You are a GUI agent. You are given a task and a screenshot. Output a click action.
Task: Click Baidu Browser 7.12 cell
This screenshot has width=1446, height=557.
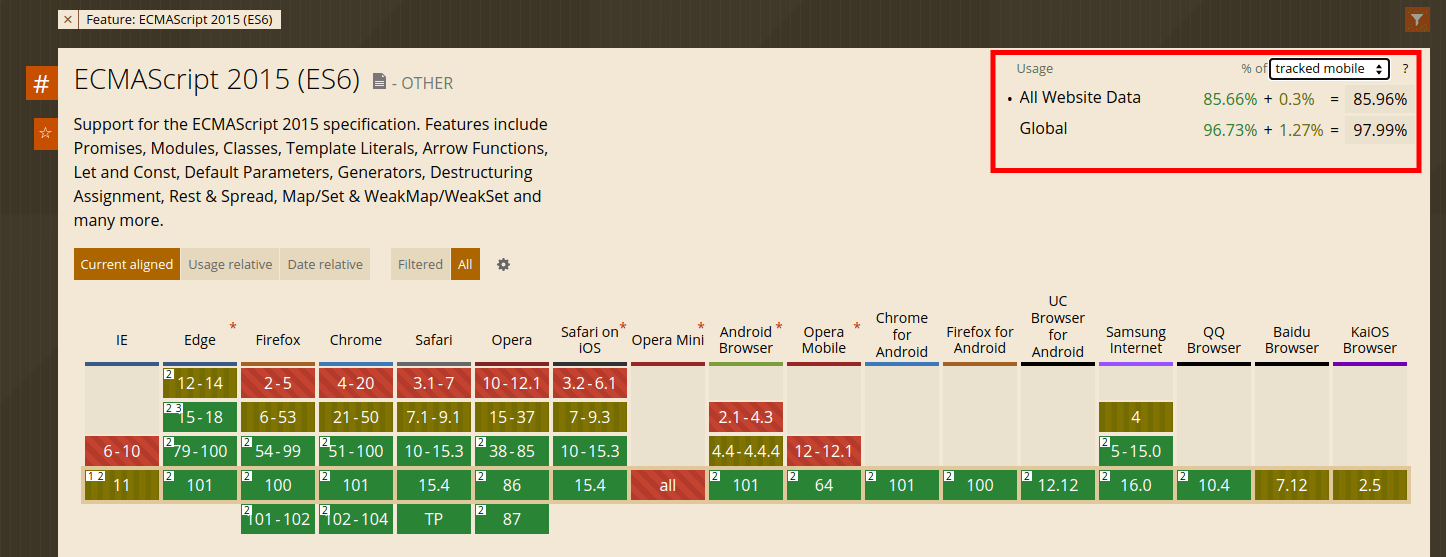[1292, 485]
